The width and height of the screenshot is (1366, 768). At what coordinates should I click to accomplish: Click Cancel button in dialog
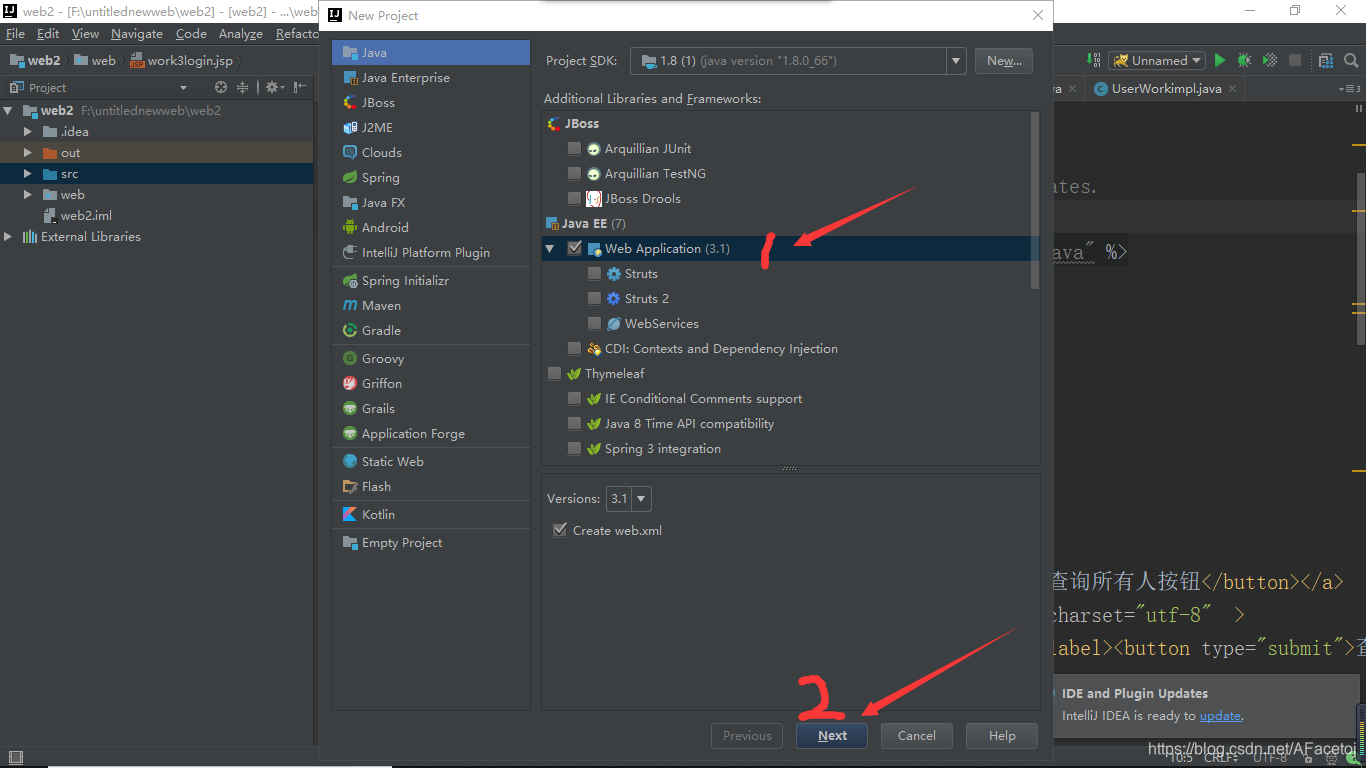pos(917,735)
